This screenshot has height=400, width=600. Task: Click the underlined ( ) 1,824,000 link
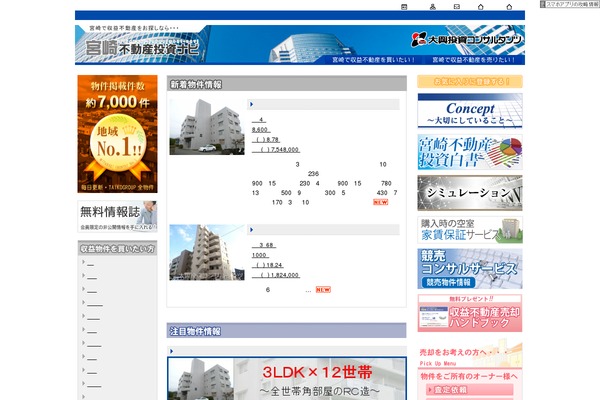276,275
